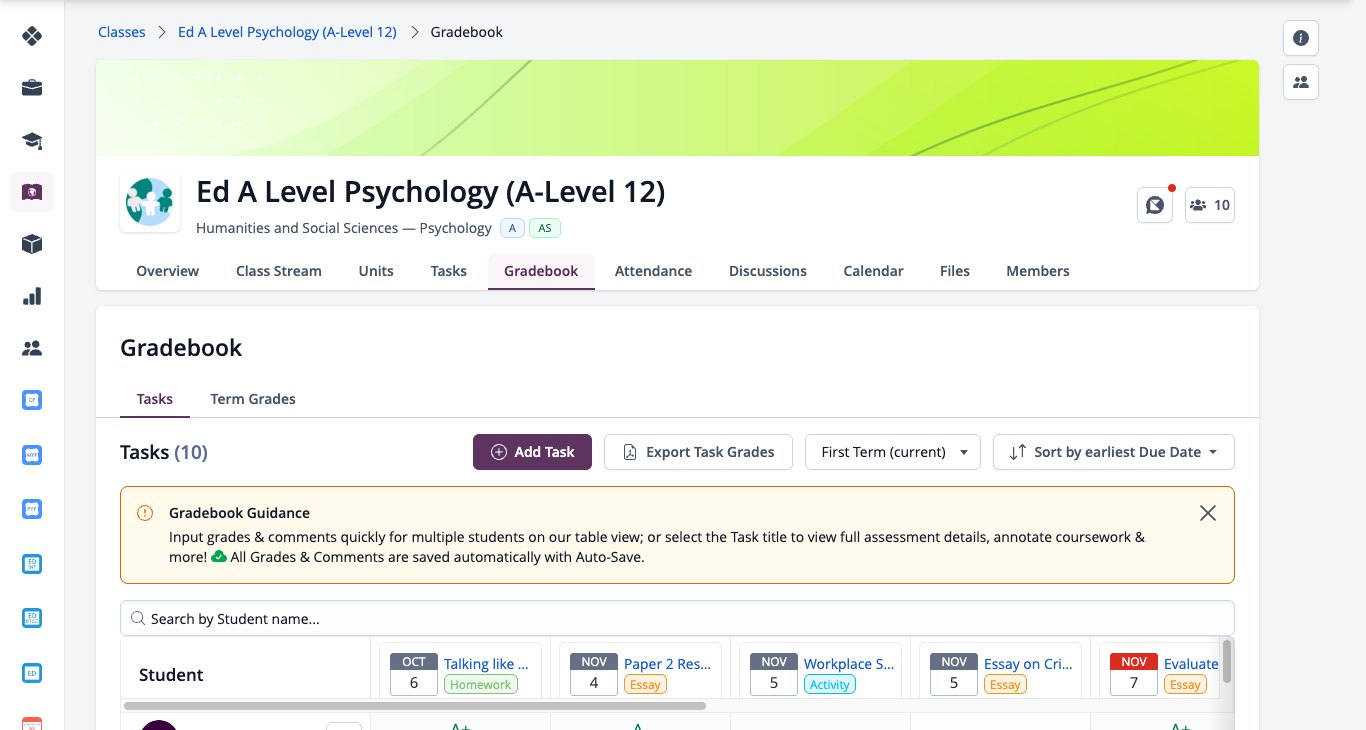Click the Add Task button
1366x730 pixels.
click(x=532, y=452)
